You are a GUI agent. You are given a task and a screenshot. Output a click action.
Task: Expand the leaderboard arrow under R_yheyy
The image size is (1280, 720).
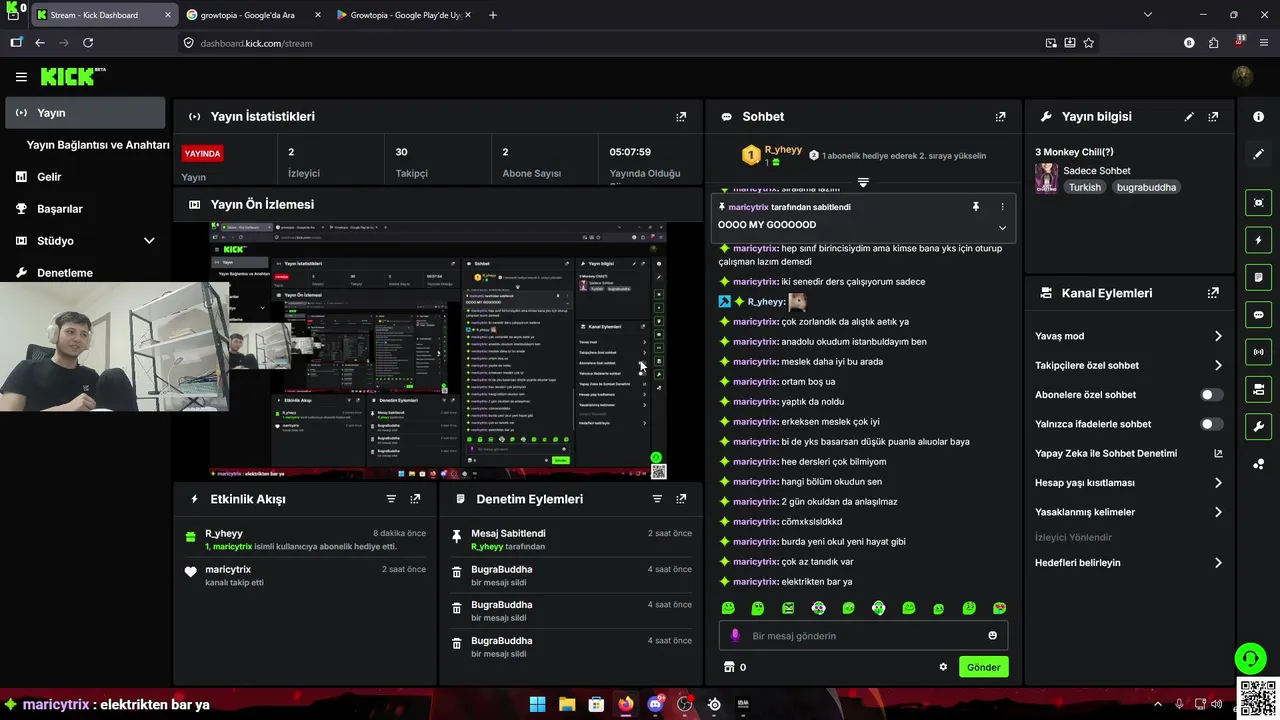863,183
